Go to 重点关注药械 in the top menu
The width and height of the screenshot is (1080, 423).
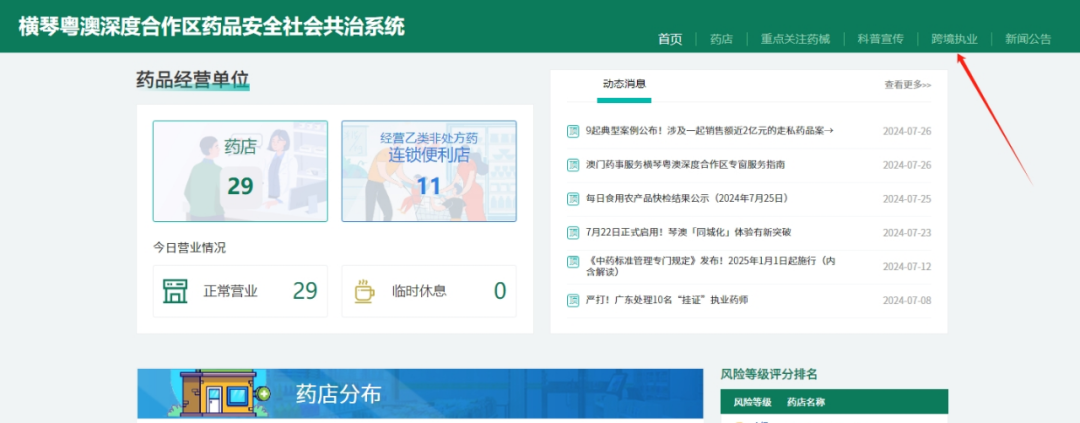pos(795,39)
